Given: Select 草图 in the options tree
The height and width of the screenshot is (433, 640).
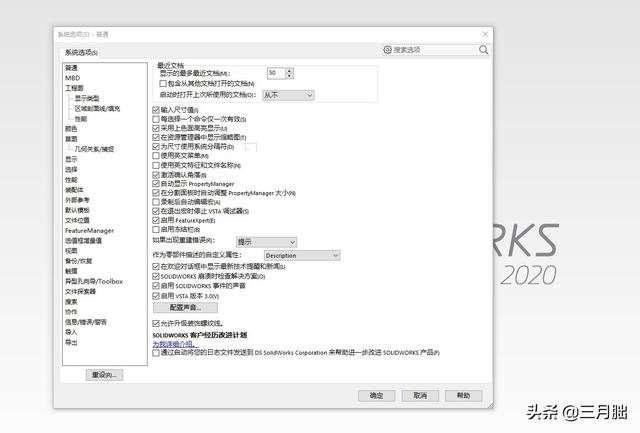Looking at the screenshot, I should [71, 139].
